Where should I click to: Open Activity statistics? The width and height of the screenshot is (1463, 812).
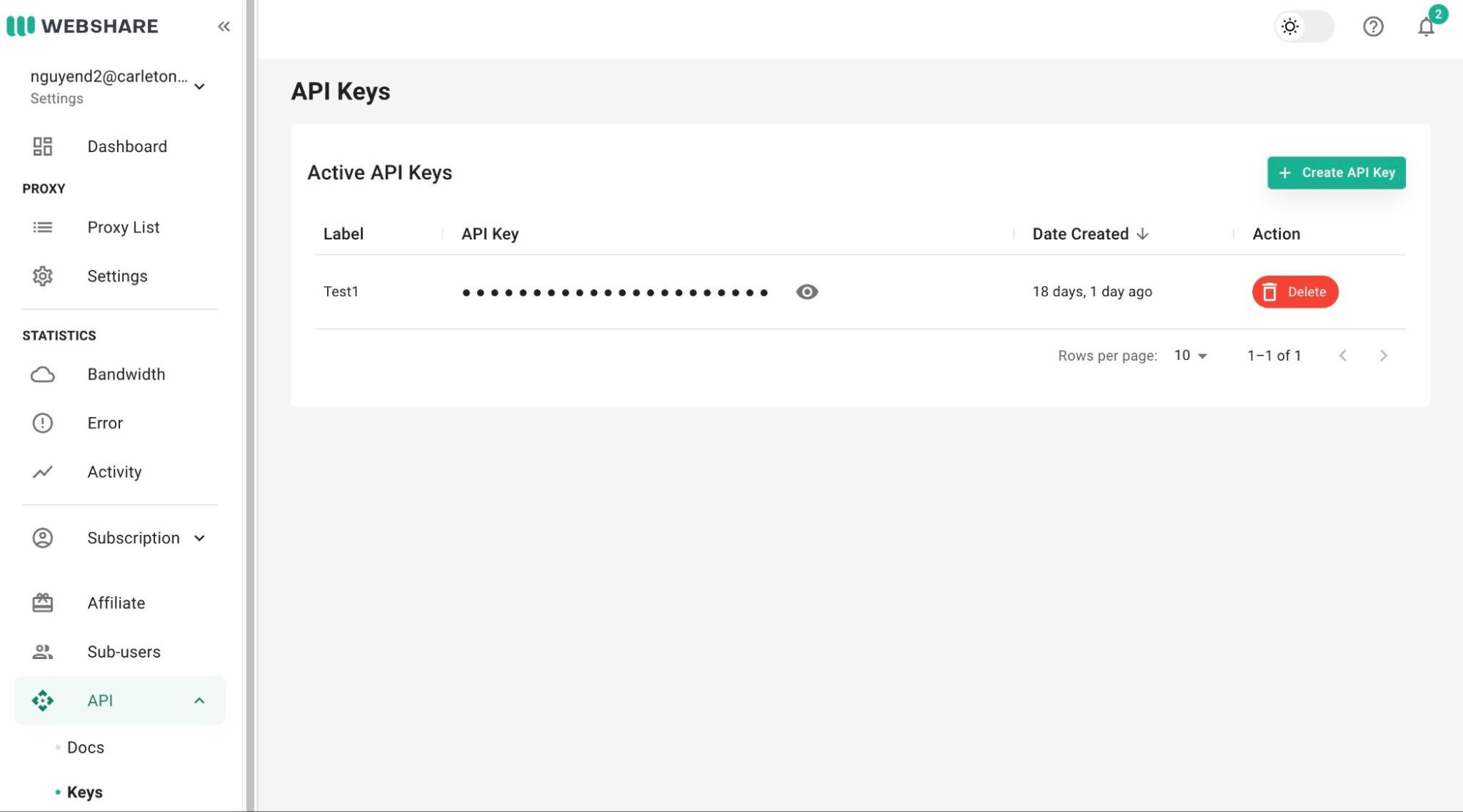(x=114, y=471)
